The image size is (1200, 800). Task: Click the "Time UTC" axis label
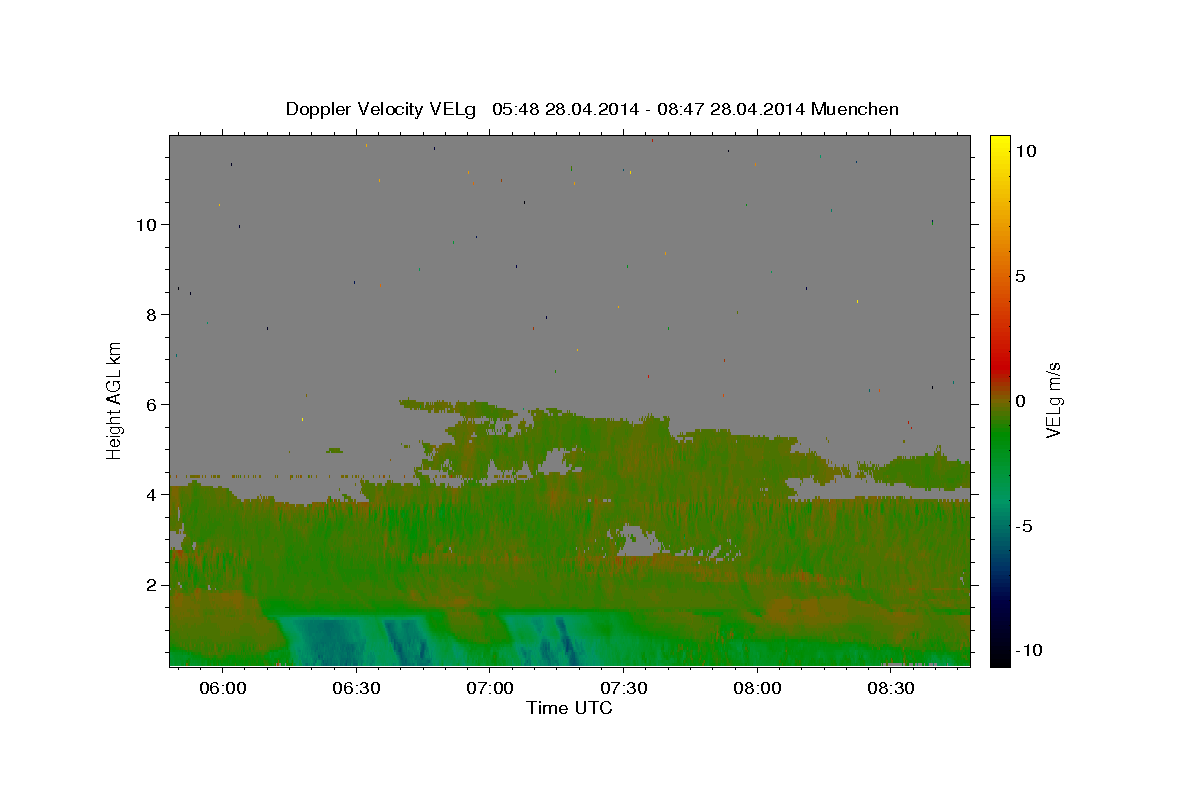click(x=569, y=708)
